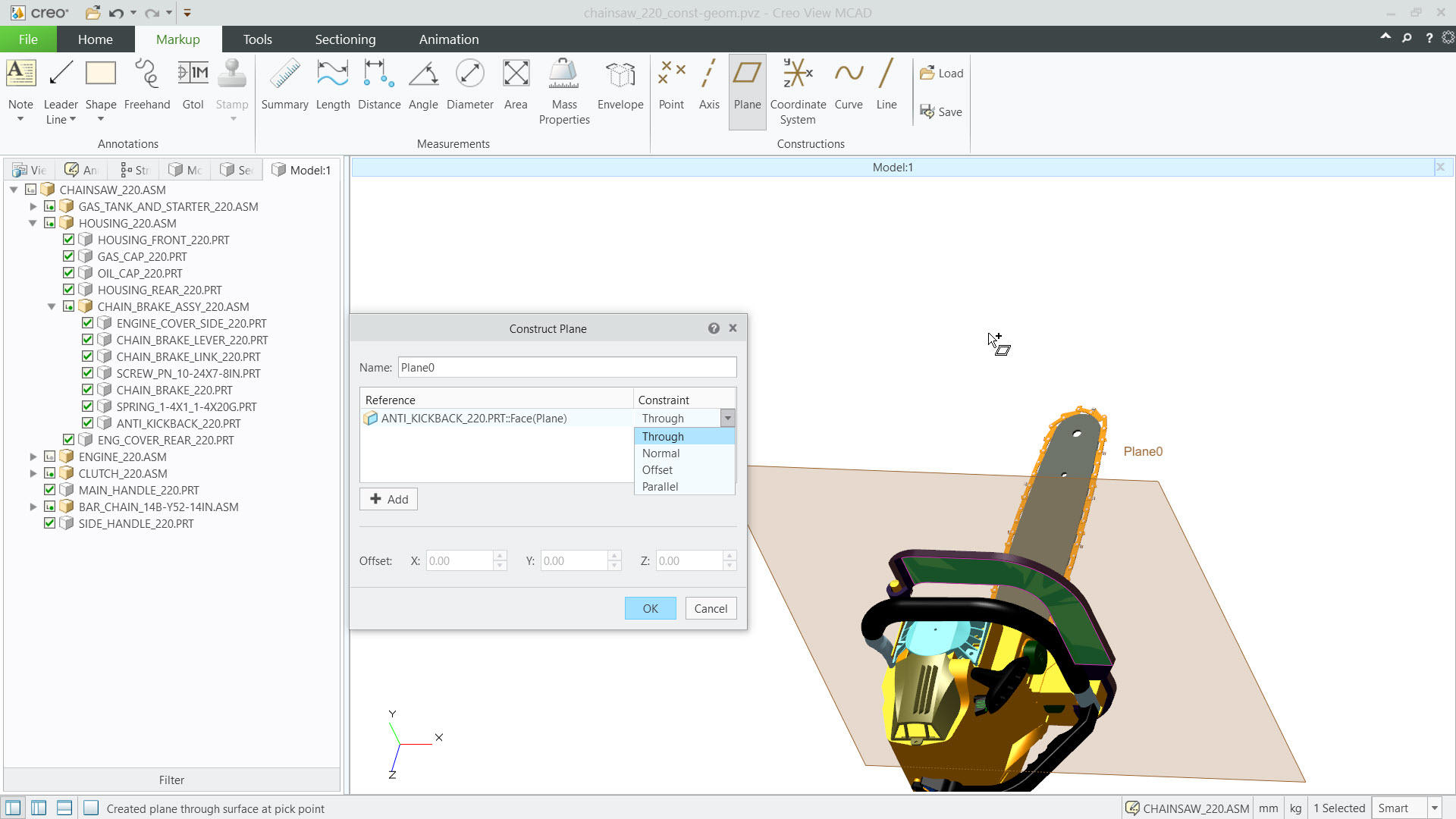1456x819 pixels.
Task: Open Mass Properties tool
Action: pos(564,92)
